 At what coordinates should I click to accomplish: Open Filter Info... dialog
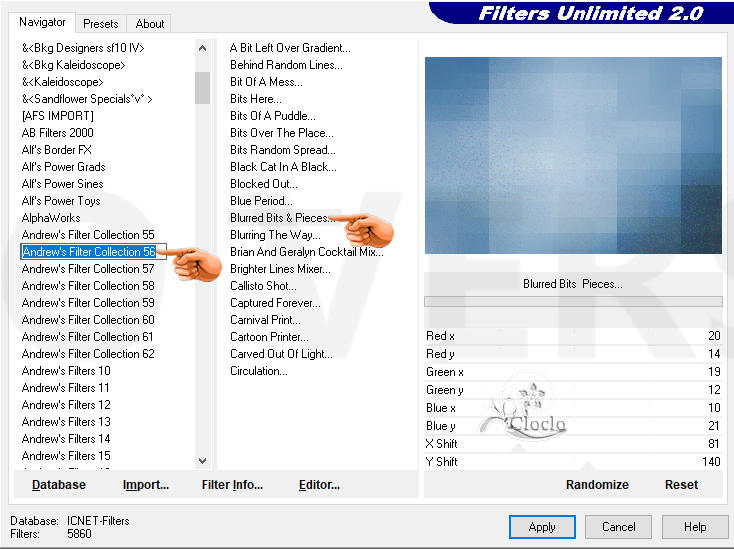click(232, 484)
